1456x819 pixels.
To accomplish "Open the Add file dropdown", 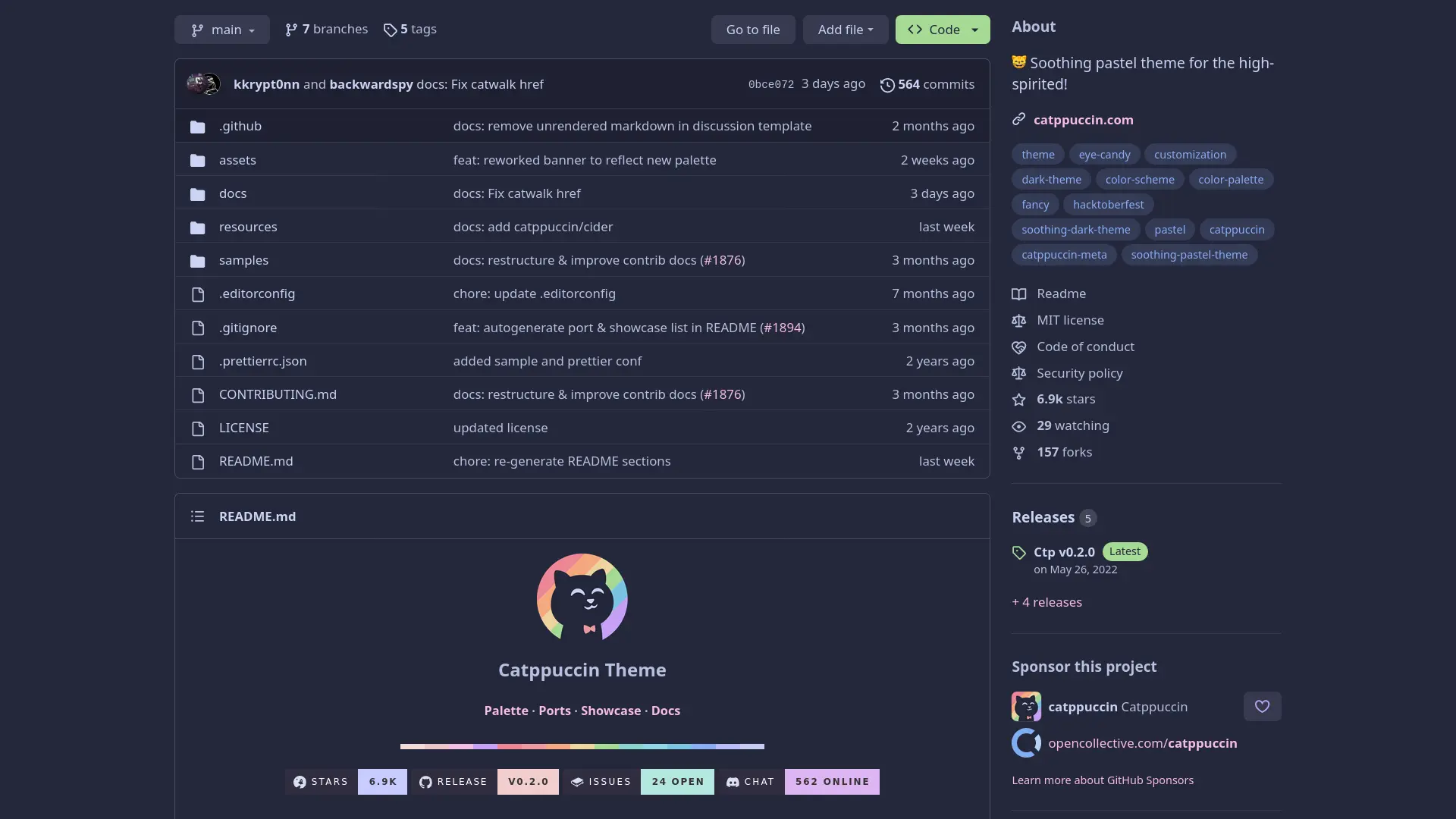I will point(846,30).
